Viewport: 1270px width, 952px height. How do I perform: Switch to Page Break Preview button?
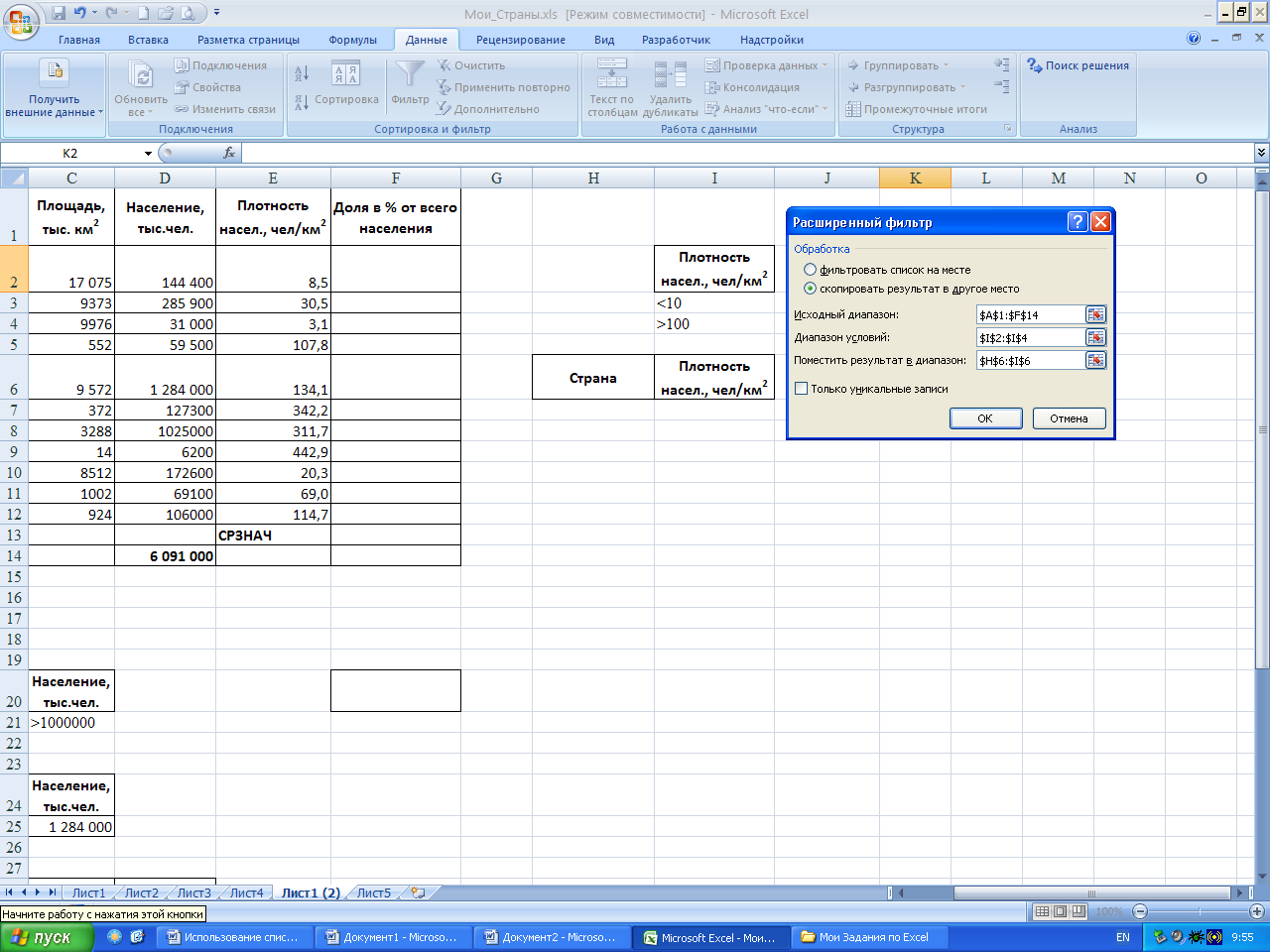(1078, 911)
